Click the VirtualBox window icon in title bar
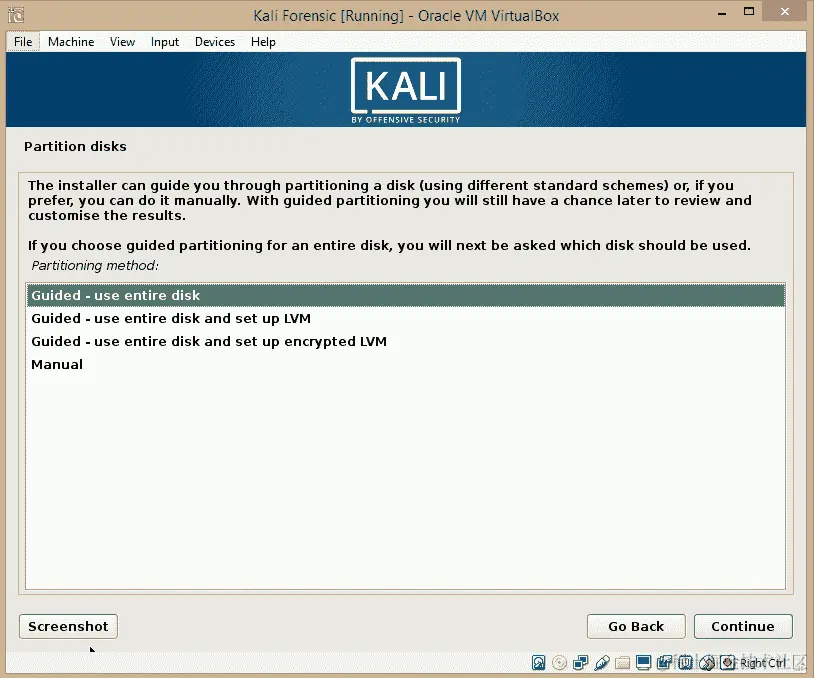This screenshot has height=678, width=814. click(16, 15)
